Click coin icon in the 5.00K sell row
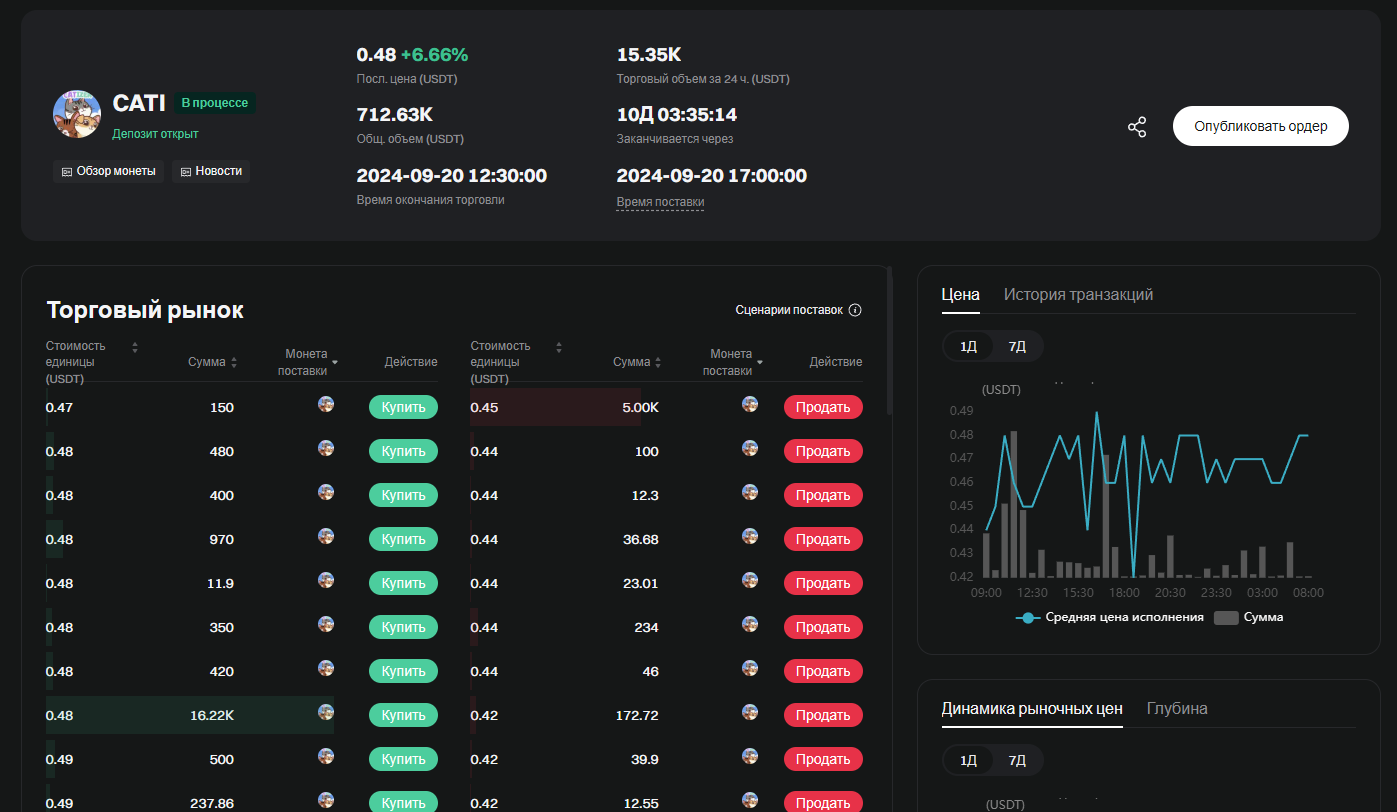Viewport: 1397px width, 812px height. [x=750, y=404]
